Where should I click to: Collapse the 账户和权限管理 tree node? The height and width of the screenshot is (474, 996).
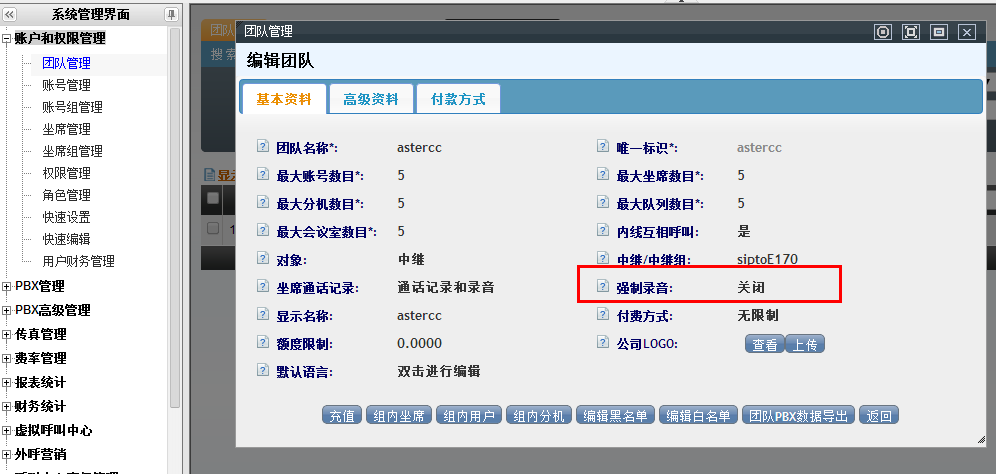7,39
